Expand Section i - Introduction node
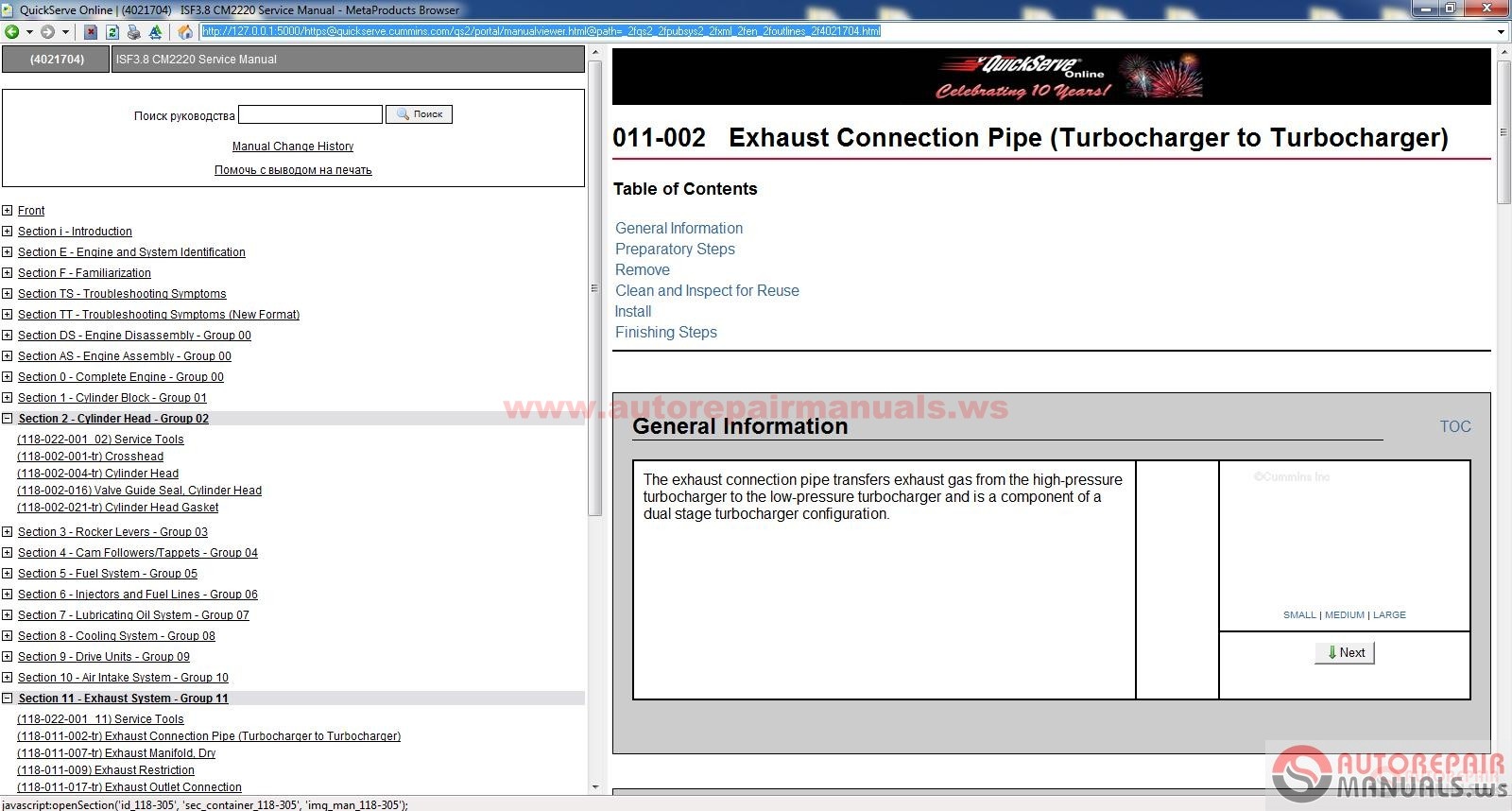The image size is (1512, 811). coord(8,232)
